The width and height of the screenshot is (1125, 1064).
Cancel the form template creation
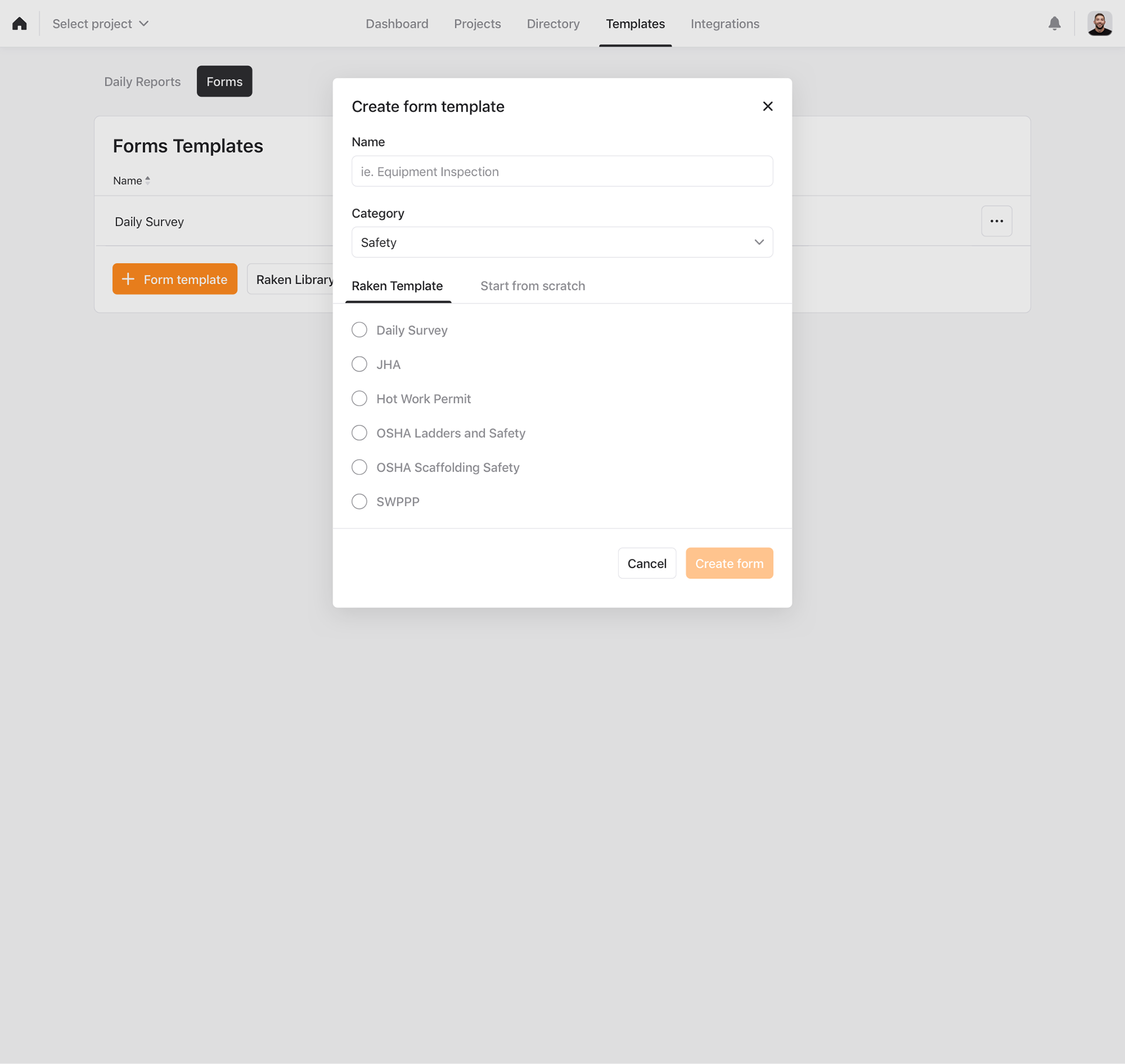click(647, 563)
